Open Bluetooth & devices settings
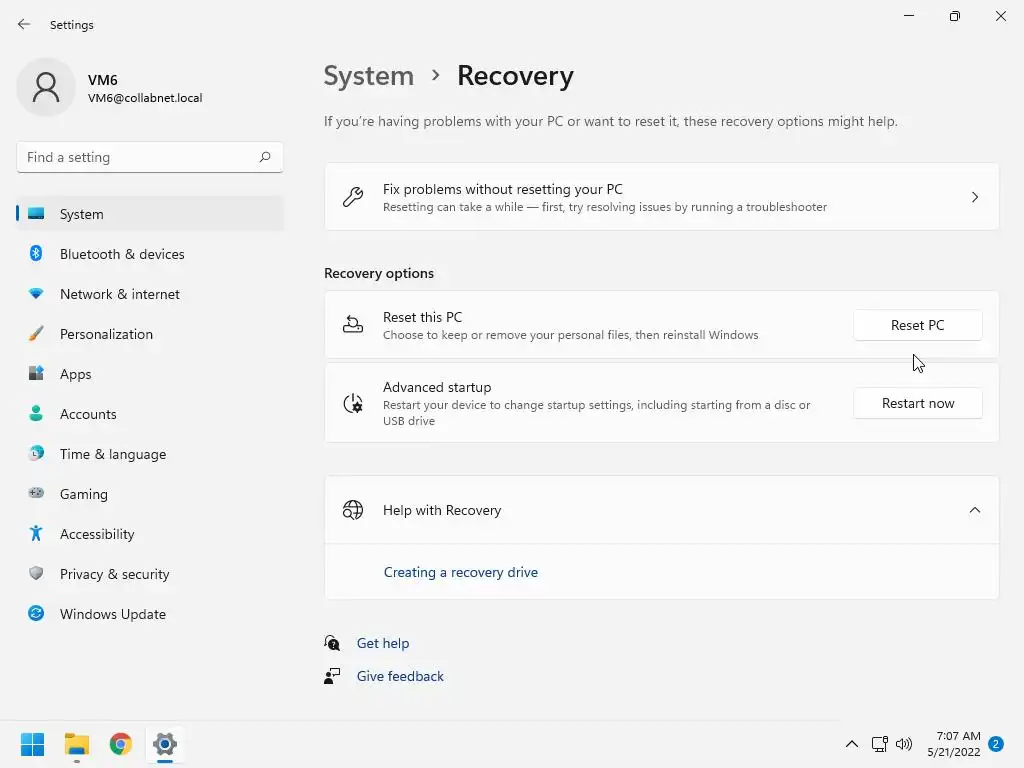Viewport: 1024px width, 768px height. click(122, 254)
